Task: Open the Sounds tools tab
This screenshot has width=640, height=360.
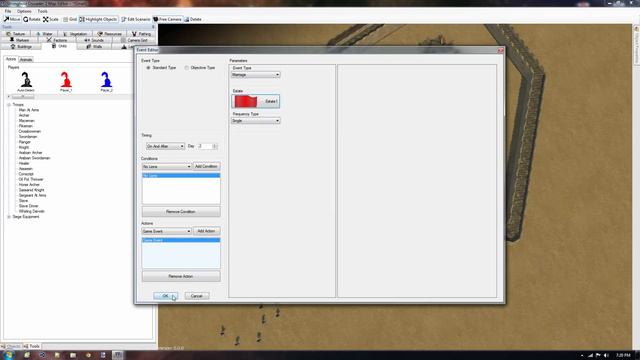Action: (x=94, y=40)
